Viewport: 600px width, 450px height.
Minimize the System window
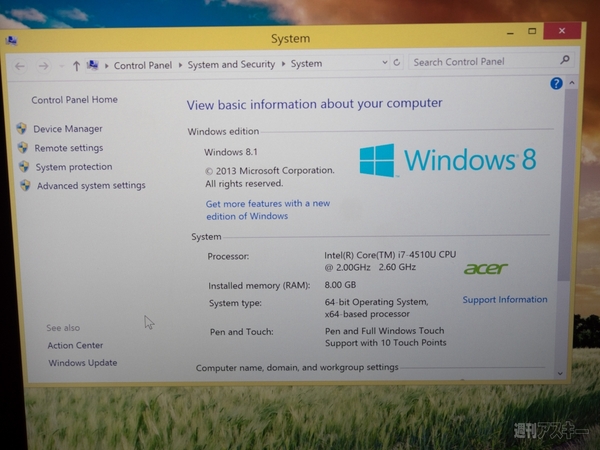[510, 33]
